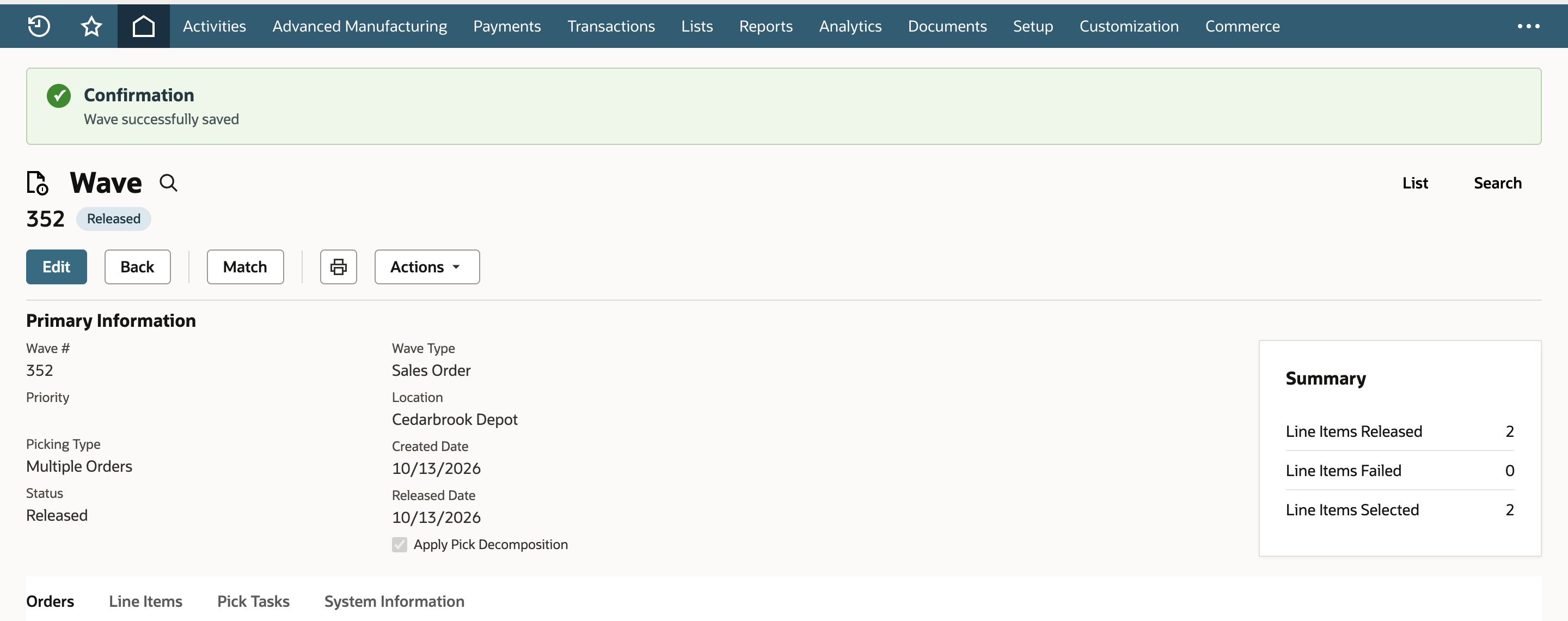The image size is (1568, 621).
Task: Click the List link
Action: tap(1415, 182)
